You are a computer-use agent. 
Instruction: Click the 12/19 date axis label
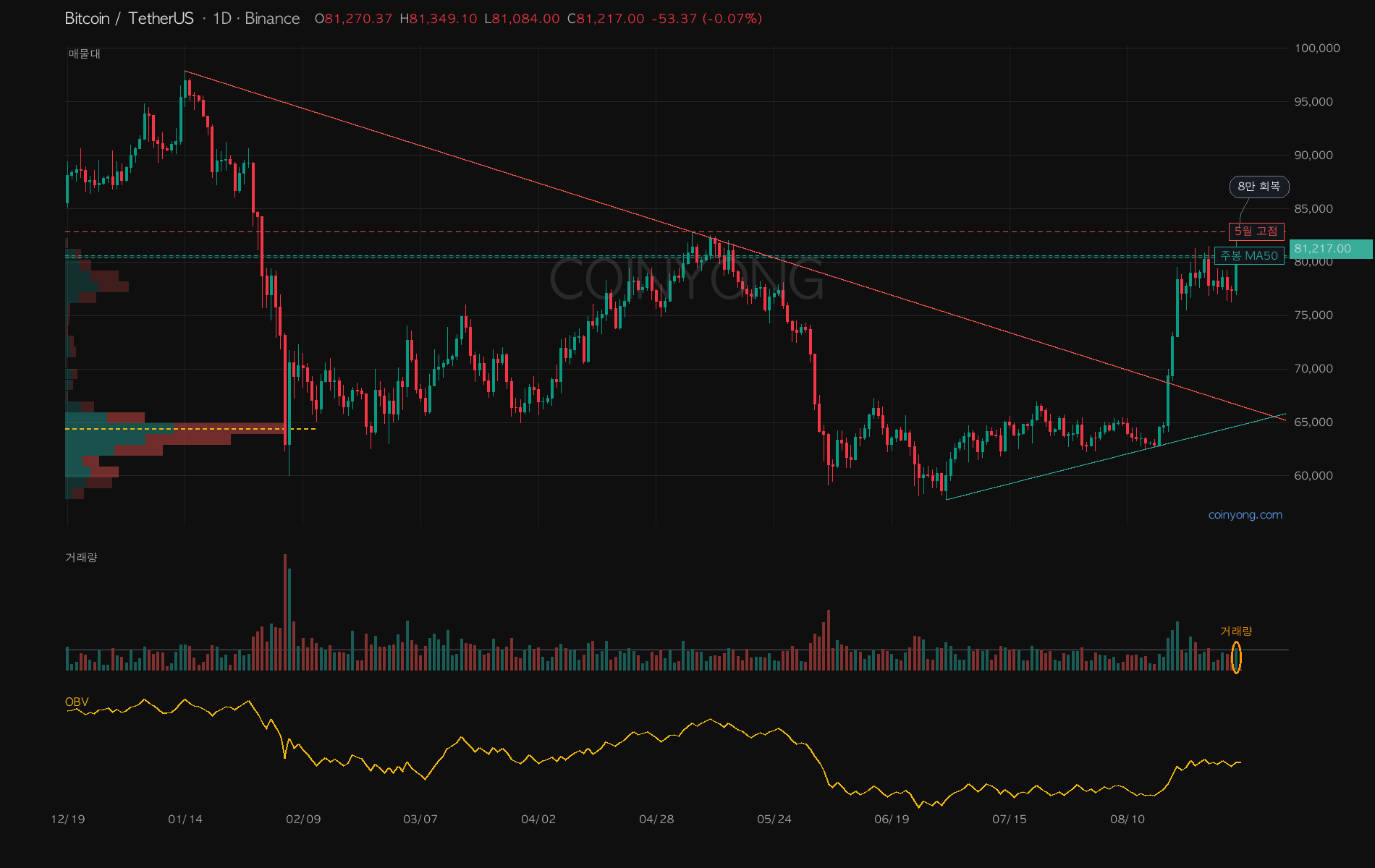coord(68,820)
